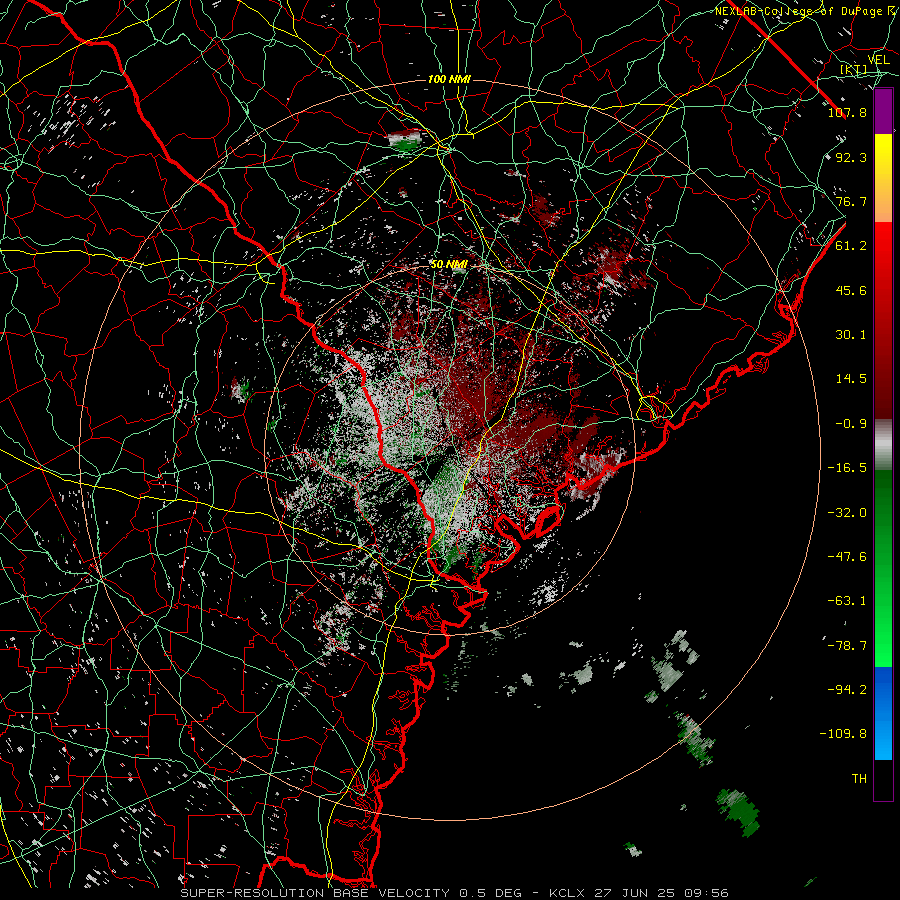Image resolution: width=900 pixels, height=900 pixels.
Task: Click the [KT] units label
Action: (854, 69)
